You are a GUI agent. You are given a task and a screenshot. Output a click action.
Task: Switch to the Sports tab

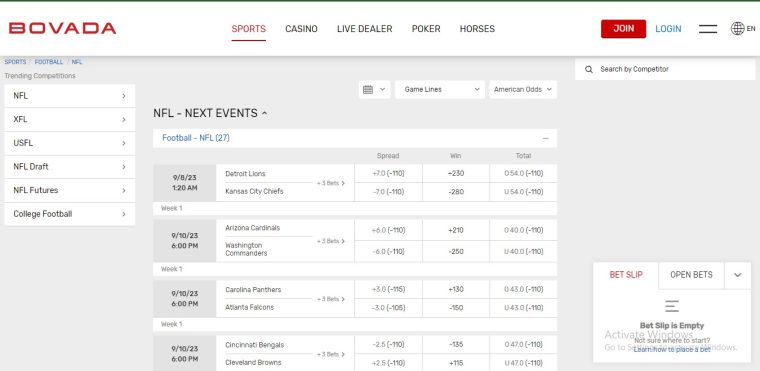click(x=249, y=29)
